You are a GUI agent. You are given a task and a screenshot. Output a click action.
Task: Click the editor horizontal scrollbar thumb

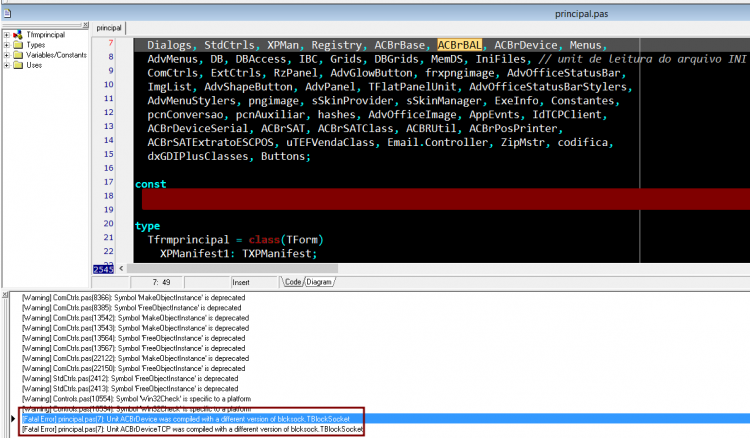coord(232,268)
